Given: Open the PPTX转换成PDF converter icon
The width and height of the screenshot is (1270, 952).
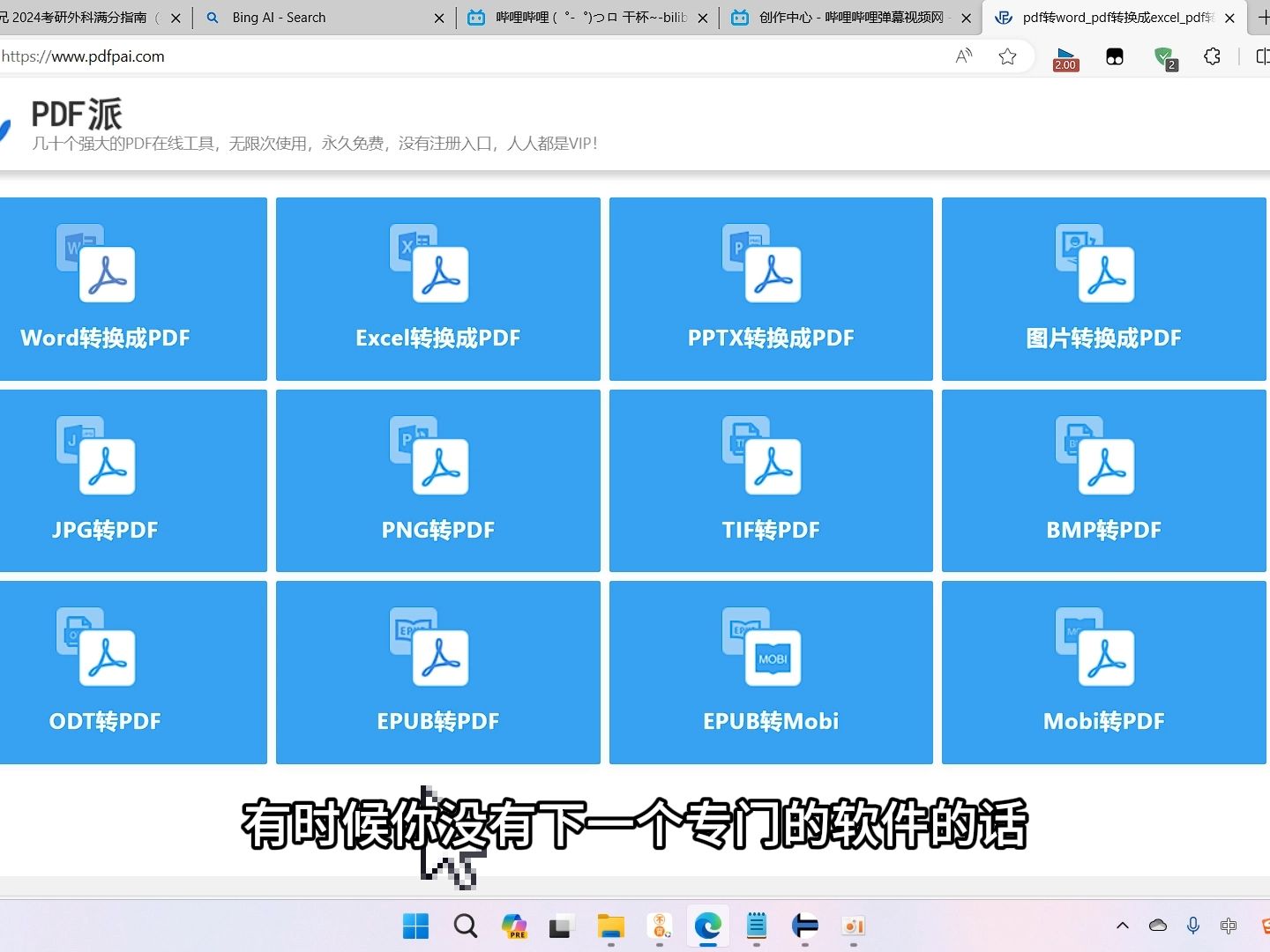Looking at the screenshot, I should (762, 264).
